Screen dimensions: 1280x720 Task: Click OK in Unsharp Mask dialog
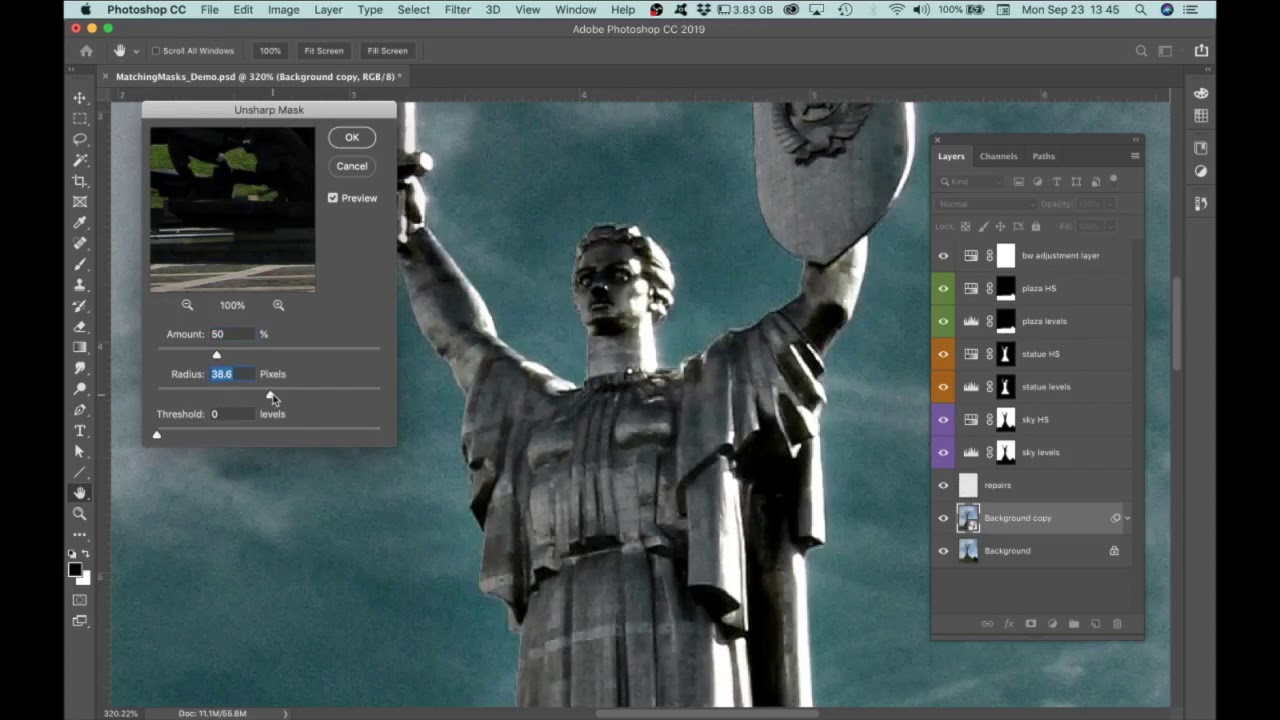(x=352, y=137)
